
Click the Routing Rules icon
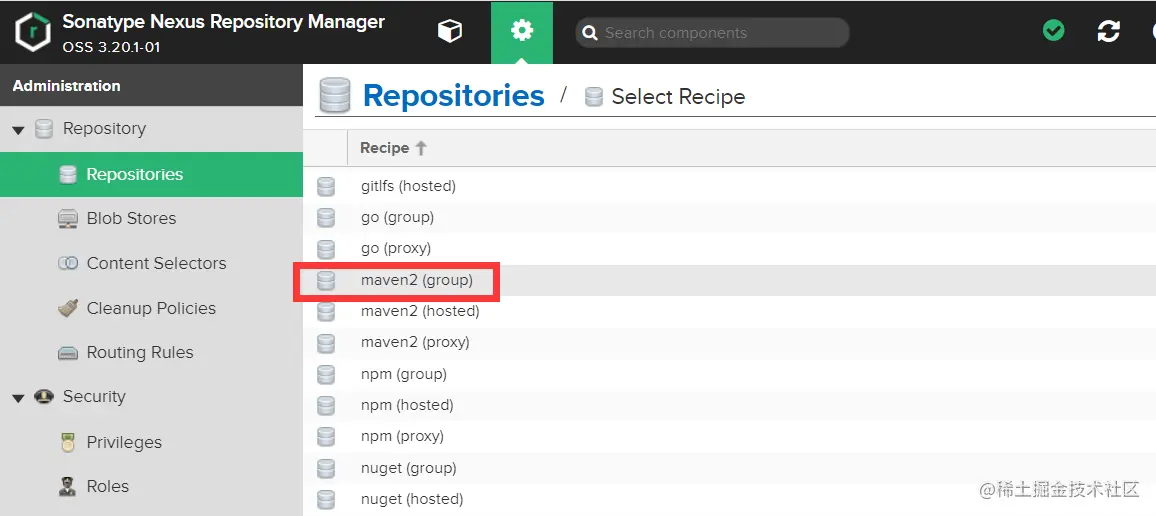tap(68, 353)
